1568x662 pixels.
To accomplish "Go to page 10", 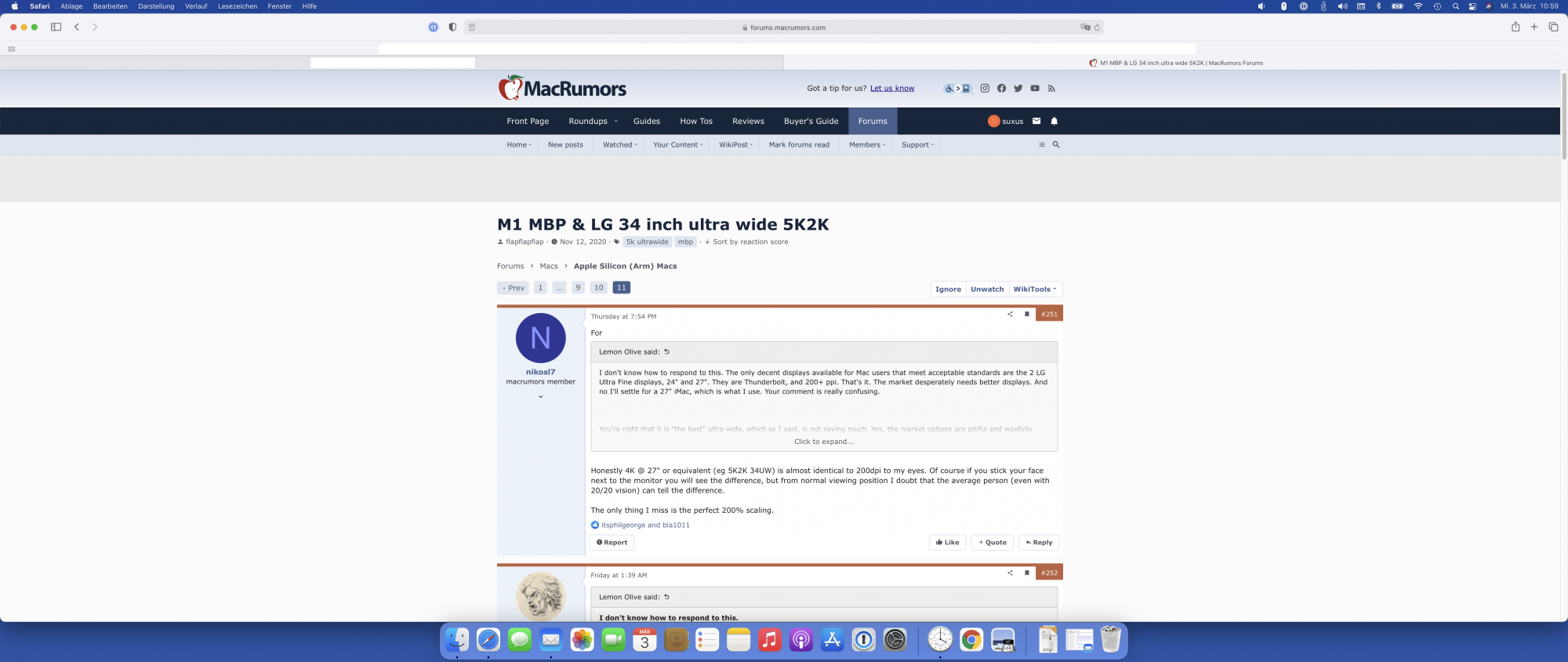I will point(599,288).
